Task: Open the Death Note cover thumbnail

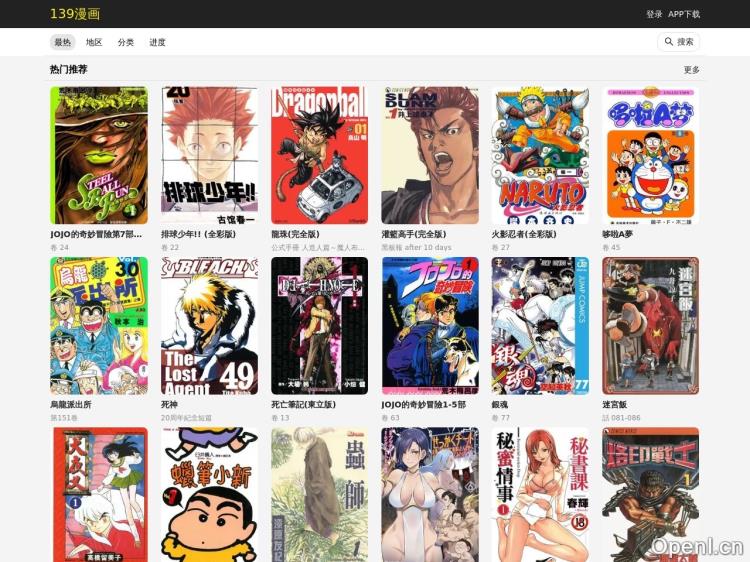Action: (x=320, y=326)
